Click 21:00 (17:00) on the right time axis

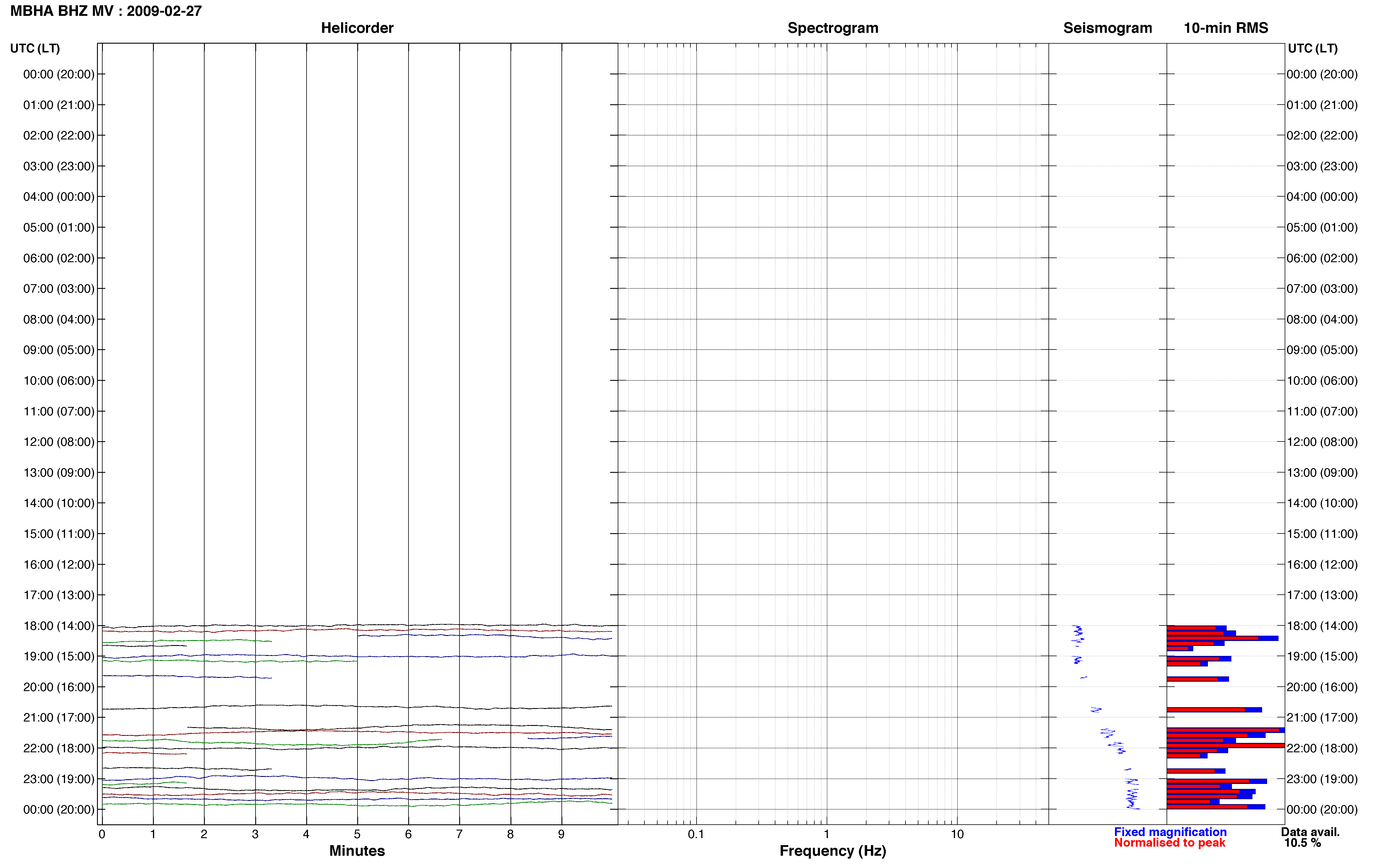pos(1322,717)
